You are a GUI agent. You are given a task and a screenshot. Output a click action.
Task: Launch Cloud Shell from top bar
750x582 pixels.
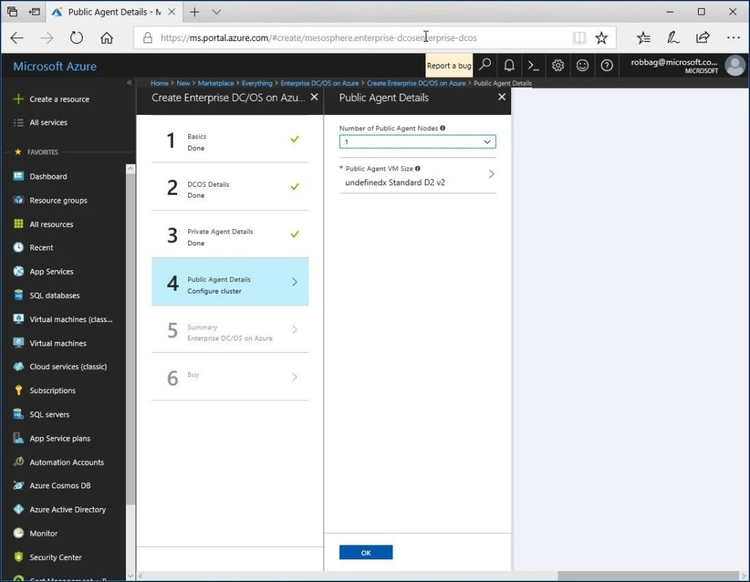point(534,65)
